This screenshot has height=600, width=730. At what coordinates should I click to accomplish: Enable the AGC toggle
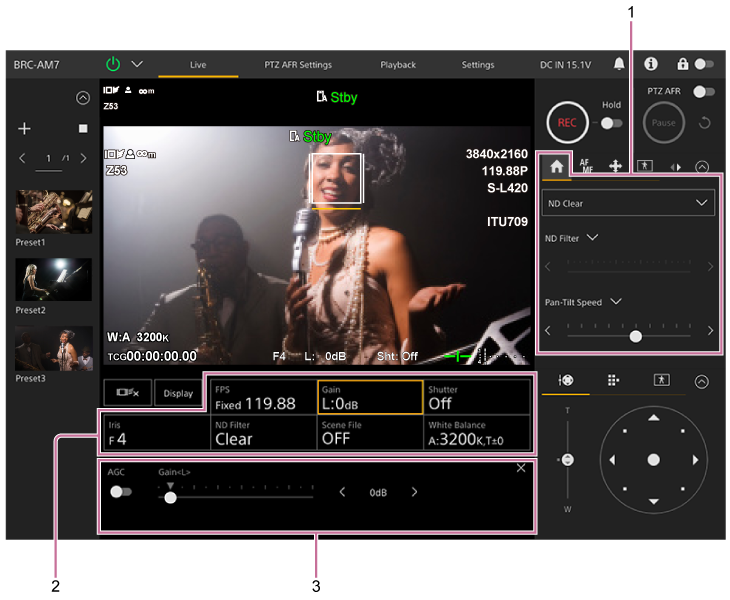[121, 492]
